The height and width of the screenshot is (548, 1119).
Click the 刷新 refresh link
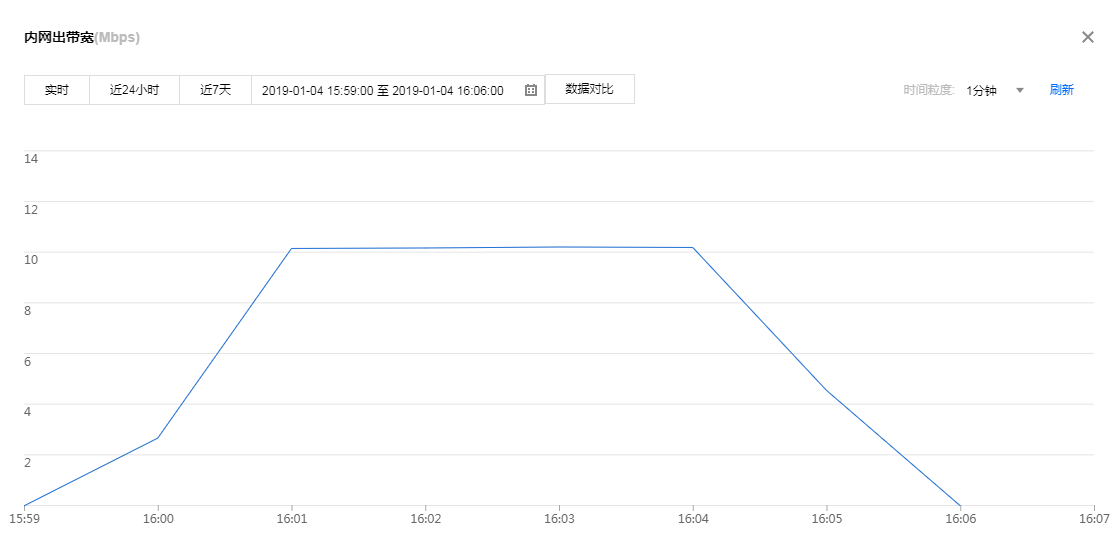tap(1061, 90)
